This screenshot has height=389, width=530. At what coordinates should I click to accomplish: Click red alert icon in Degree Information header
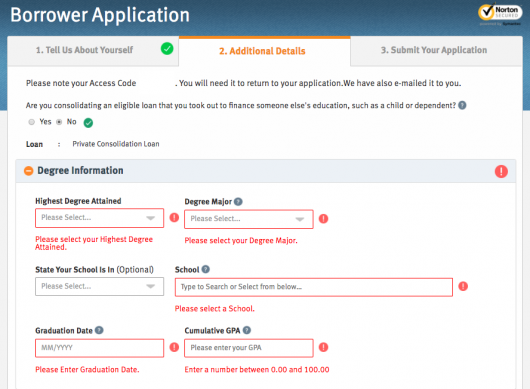tap(501, 171)
